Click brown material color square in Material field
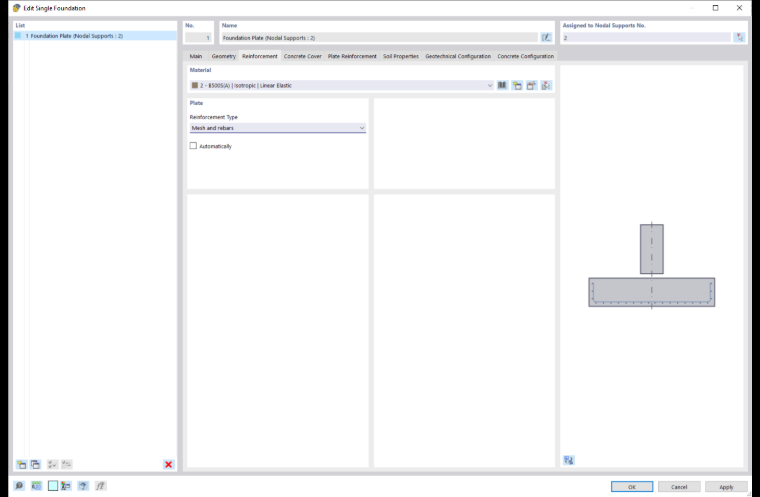The width and height of the screenshot is (760, 497). click(195, 85)
